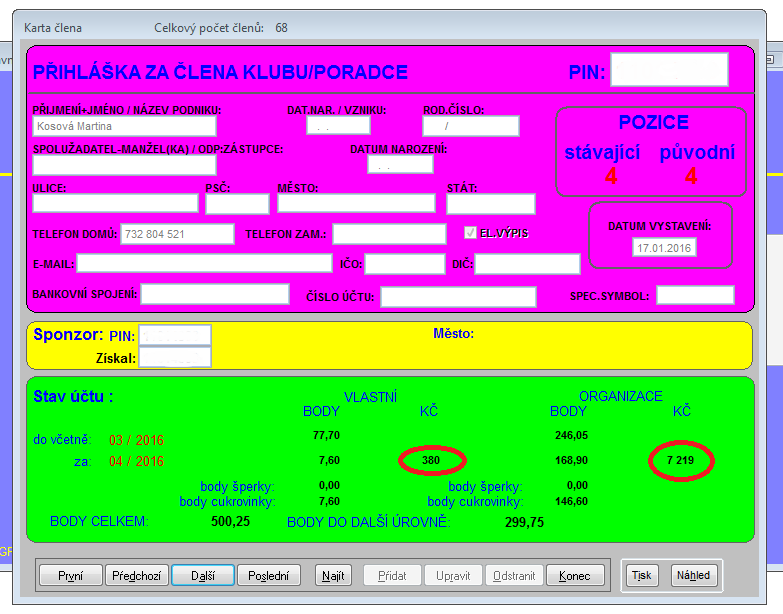Toggle the EL.VÝPIS checkbox
The image size is (783, 614).
pyautogui.click(x=471, y=233)
